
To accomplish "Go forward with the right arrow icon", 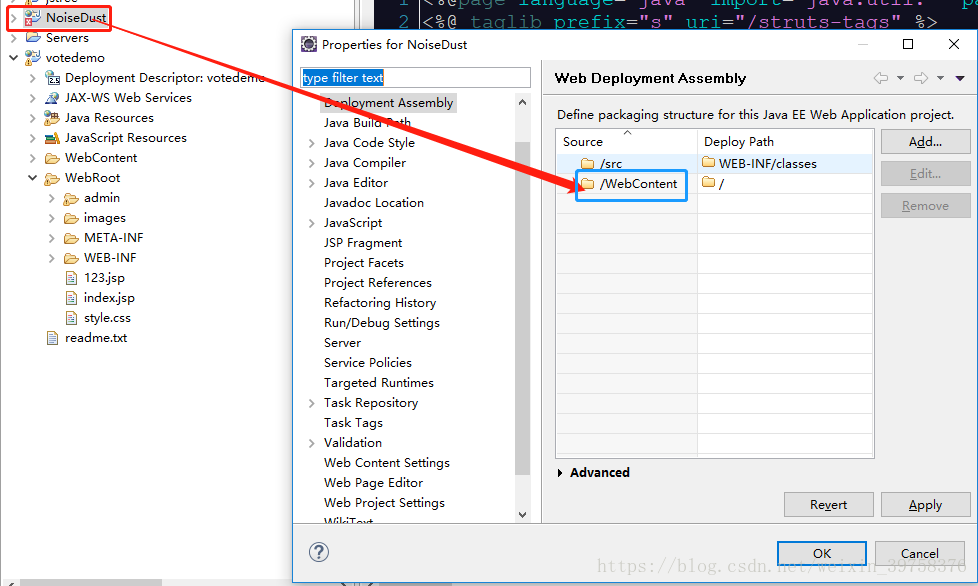I will click(921, 78).
